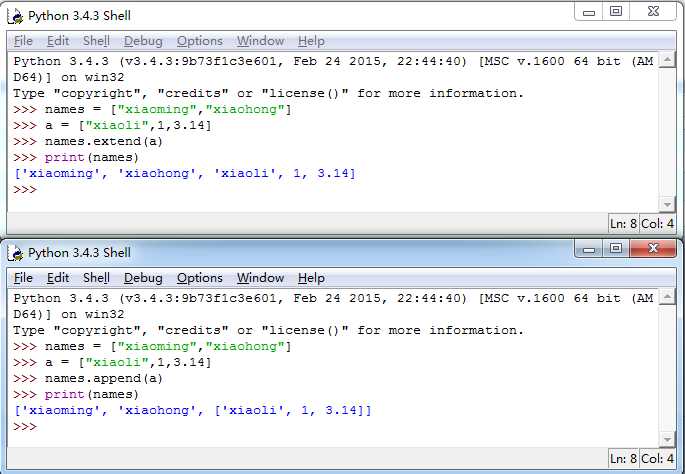Click scroll-up arrow in upper shell window
This screenshot has height=474, width=685.
coord(667,60)
